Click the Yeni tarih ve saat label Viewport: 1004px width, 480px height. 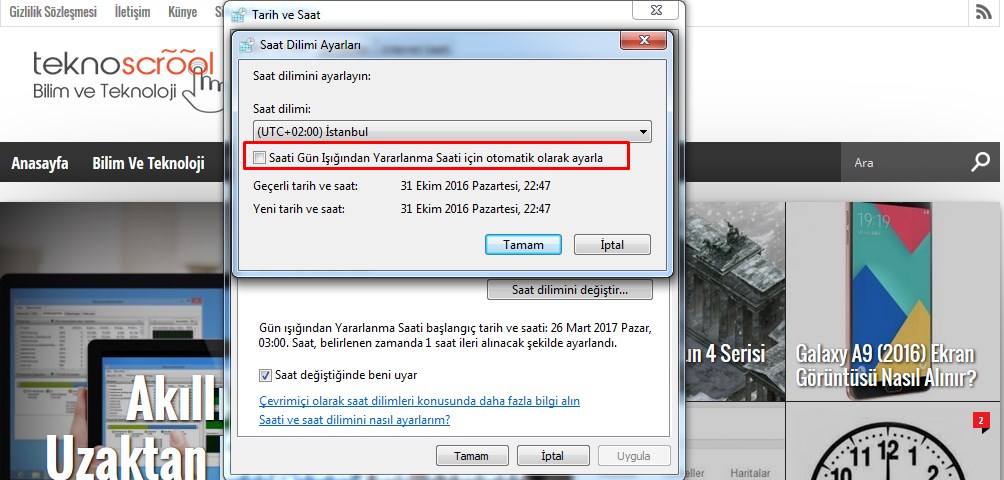(299, 208)
